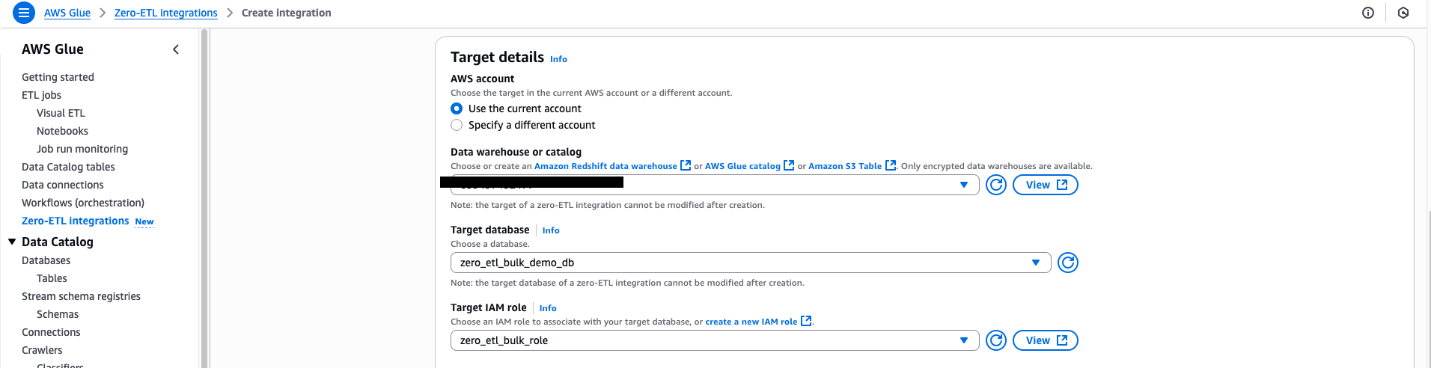Select 'Specify a different account' radio button
This screenshot has width=1431, height=368.
point(457,125)
